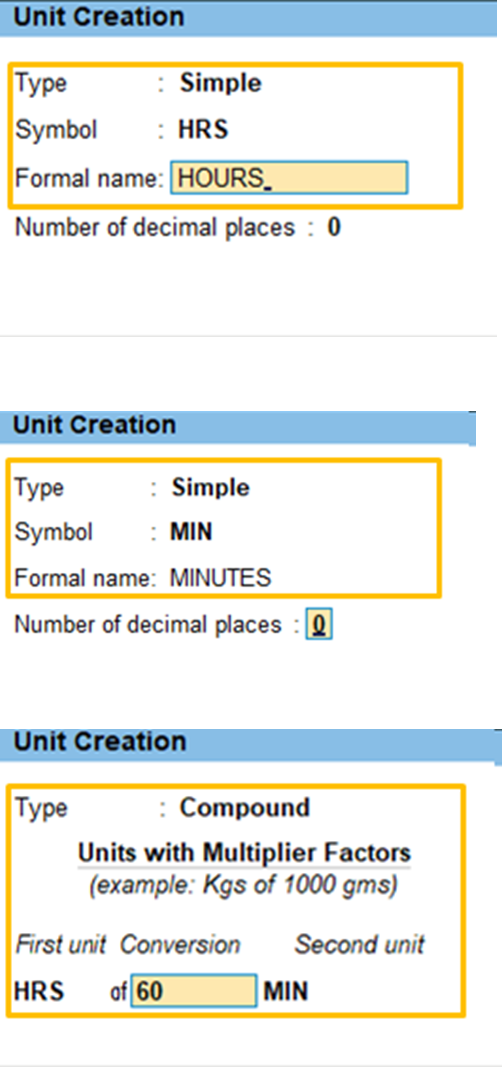Click the HRS symbol value

[203, 129]
